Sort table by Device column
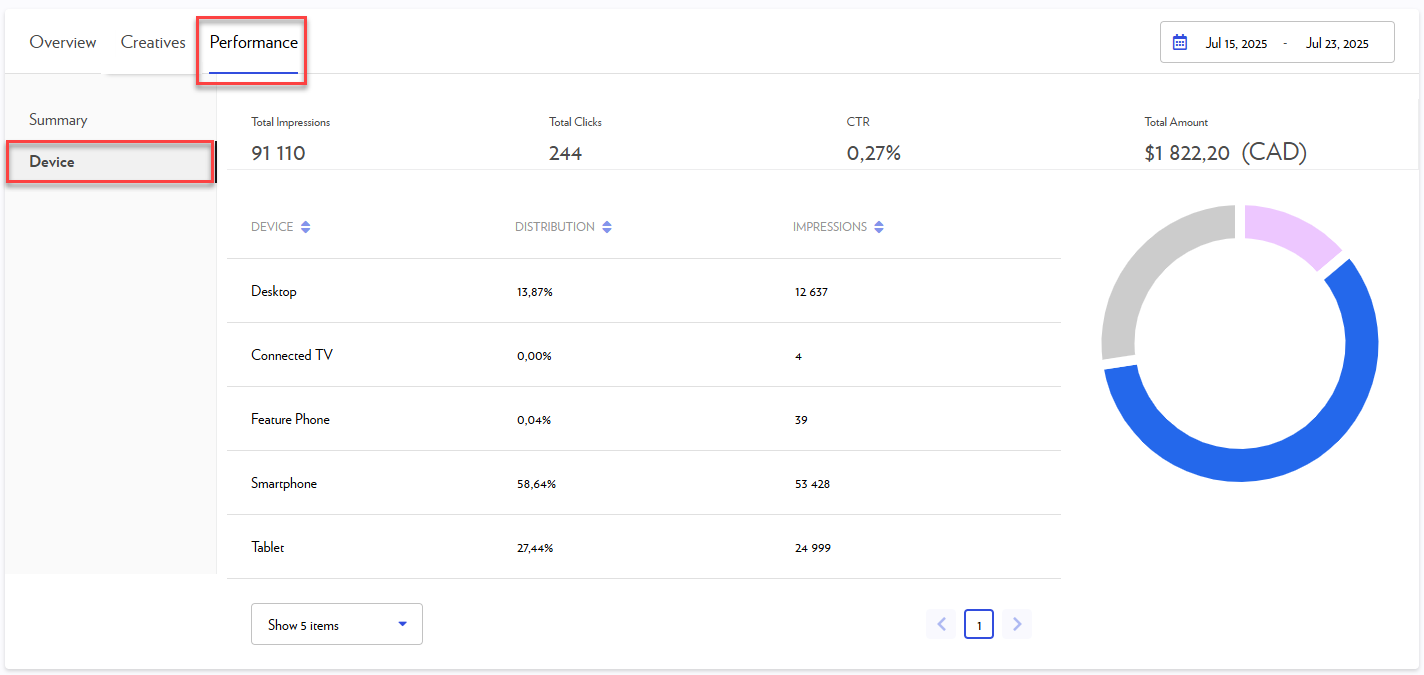Screen dimensions: 1424x675 (x=306, y=227)
